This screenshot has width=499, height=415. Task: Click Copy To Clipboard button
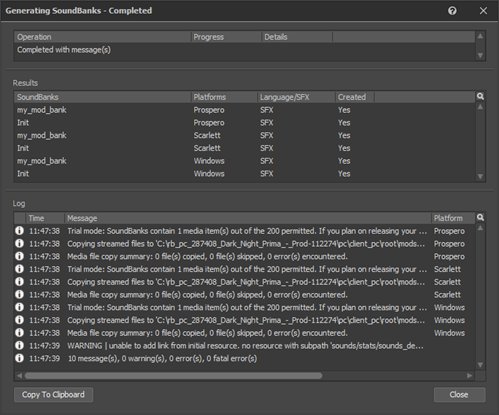(53, 395)
